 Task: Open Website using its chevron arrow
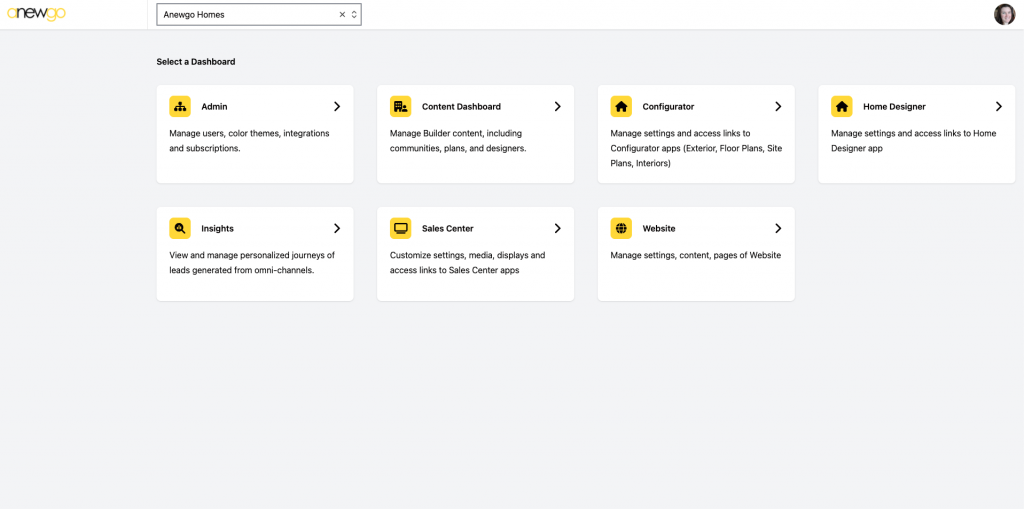click(778, 229)
